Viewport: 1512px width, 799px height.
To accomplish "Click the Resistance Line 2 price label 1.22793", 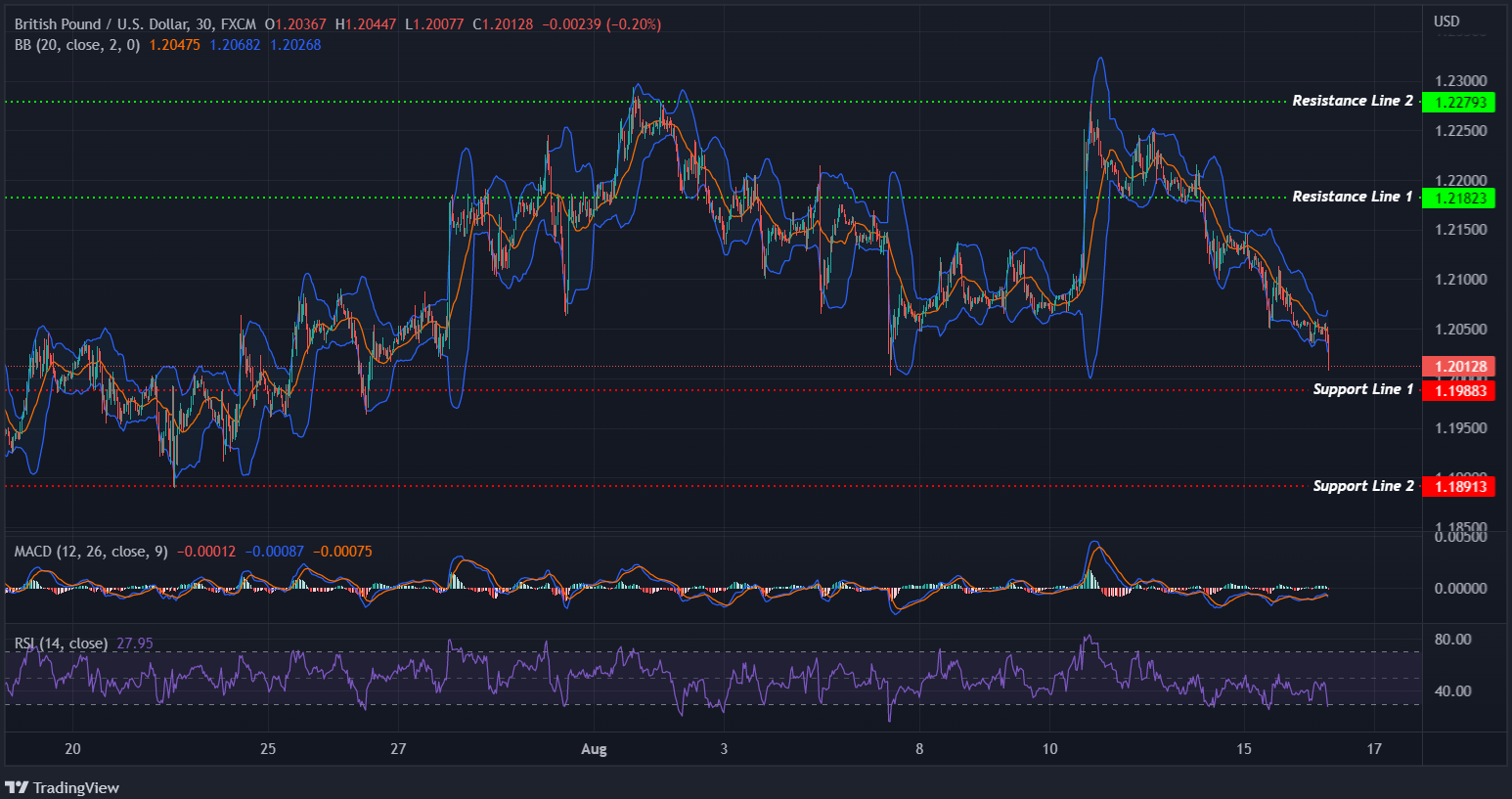I will pyautogui.click(x=1459, y=102).
